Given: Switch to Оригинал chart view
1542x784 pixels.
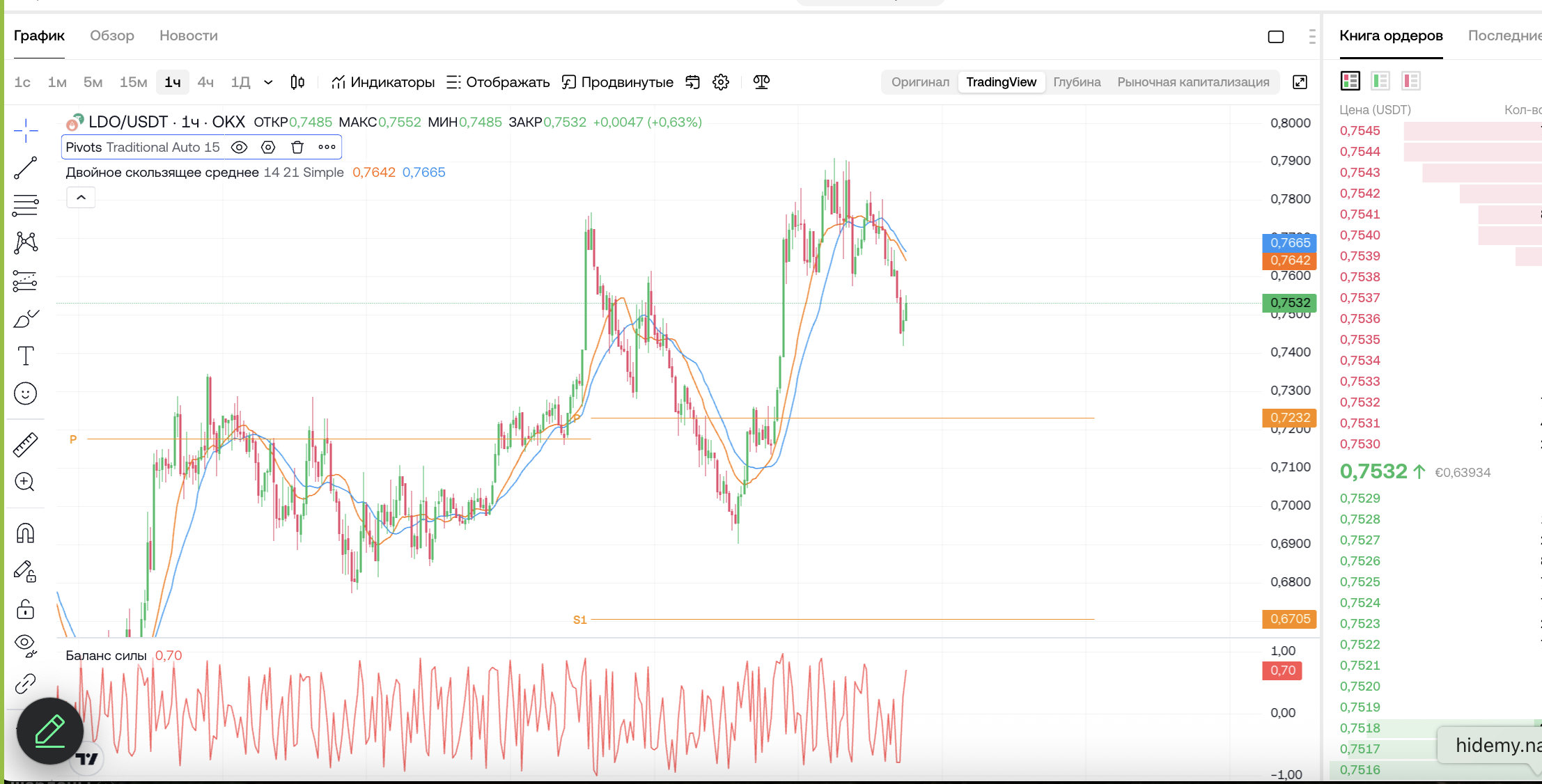Looking at the screenshot, I should [x=920, y=82].
